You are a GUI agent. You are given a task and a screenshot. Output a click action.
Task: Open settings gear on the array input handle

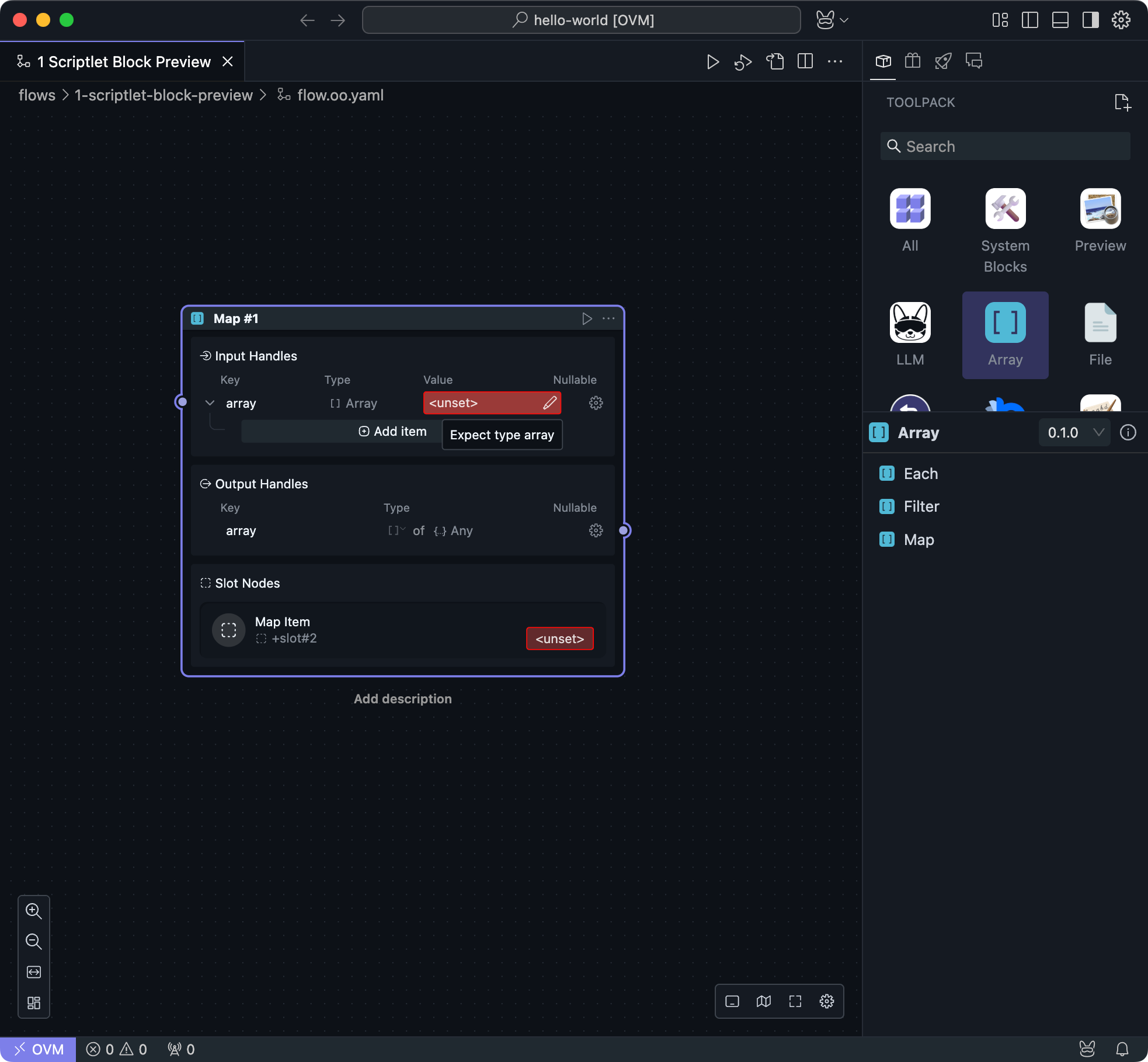(x=596, y=403)
